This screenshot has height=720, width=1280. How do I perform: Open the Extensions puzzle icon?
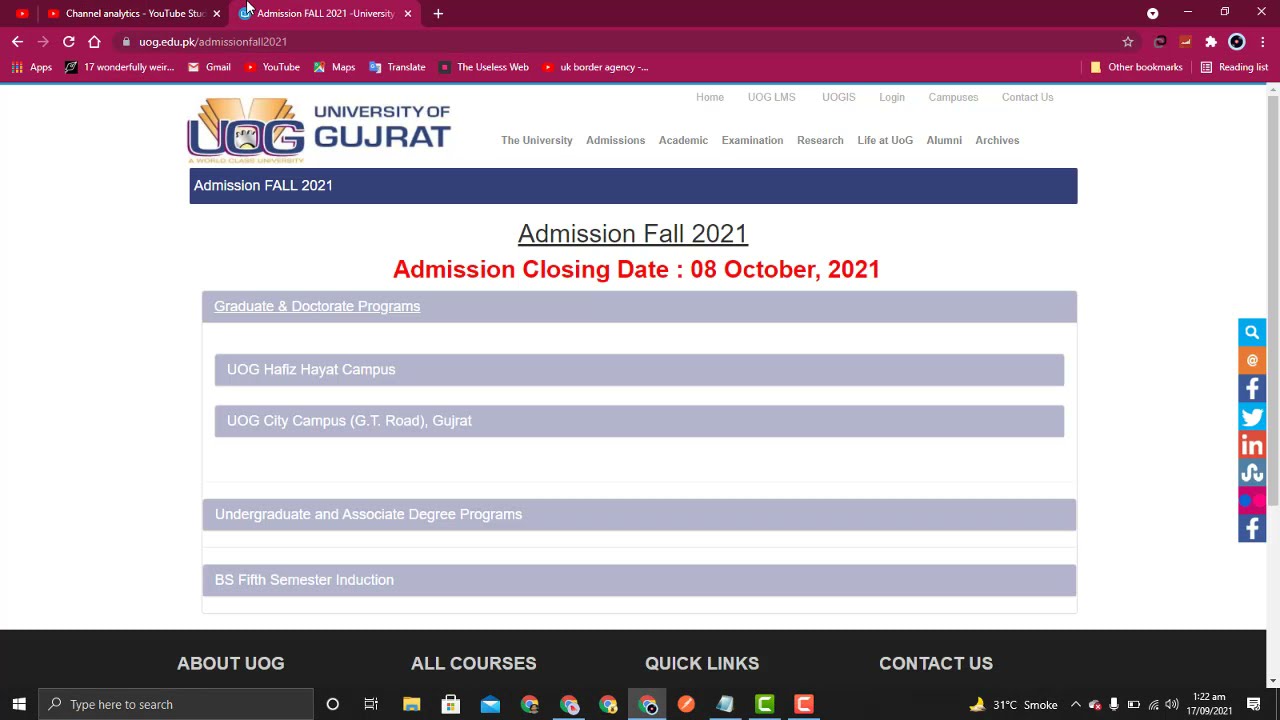coord(1211,41)
